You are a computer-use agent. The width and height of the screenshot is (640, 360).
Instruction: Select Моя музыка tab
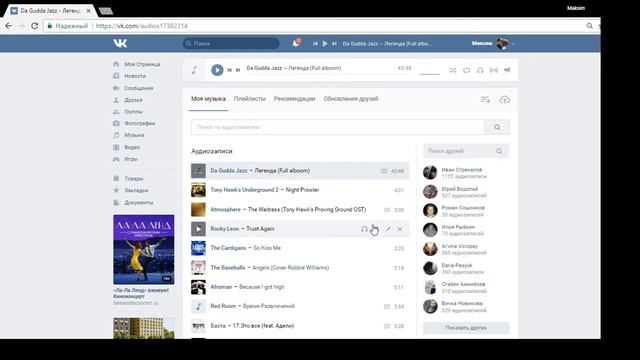tap(209, 99)
